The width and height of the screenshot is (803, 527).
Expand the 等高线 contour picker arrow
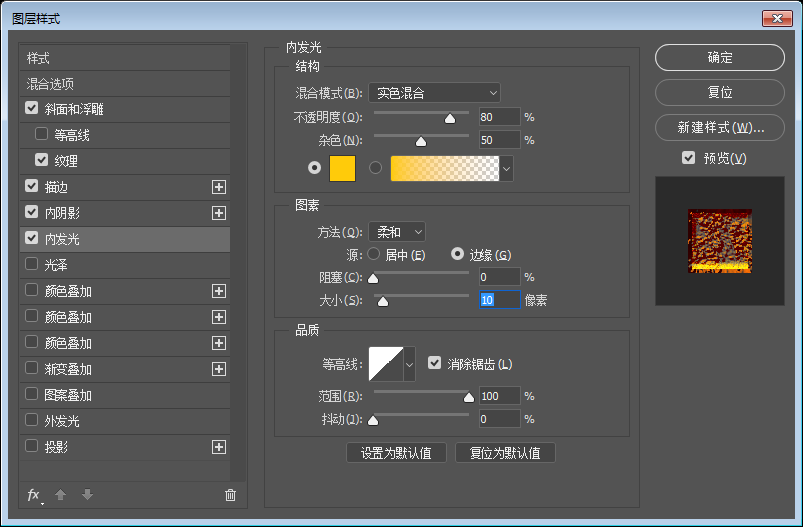tap(409, 365)
